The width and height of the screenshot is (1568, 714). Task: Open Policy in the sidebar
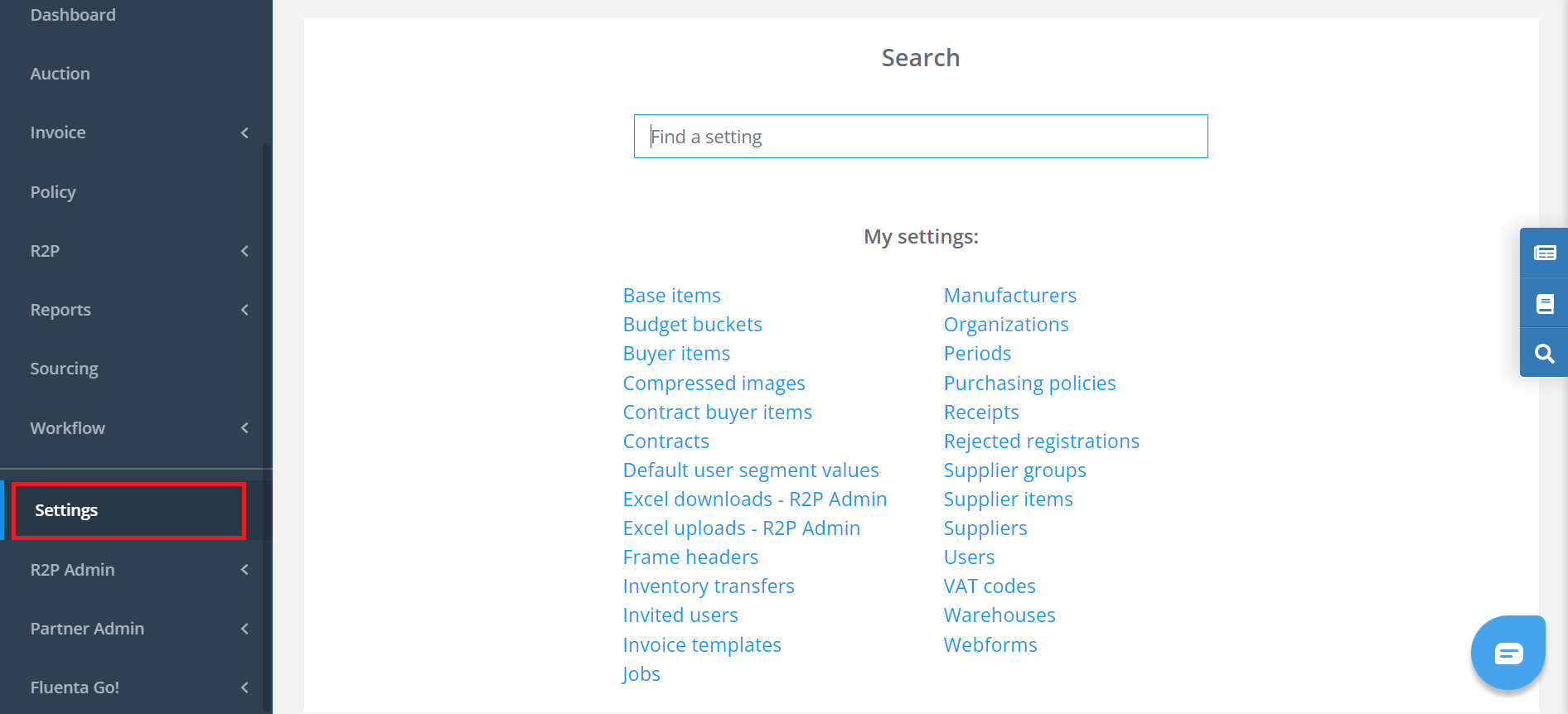53,192
